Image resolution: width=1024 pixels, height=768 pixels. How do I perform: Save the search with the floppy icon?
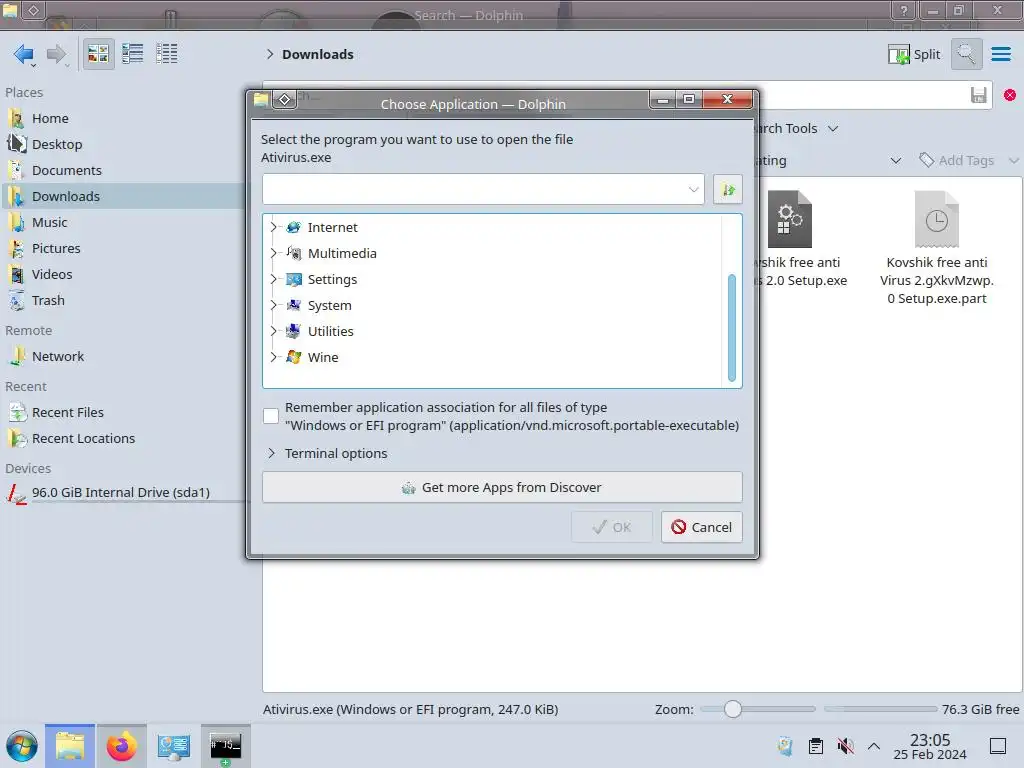pyautogui.click(x=978, y=95)
